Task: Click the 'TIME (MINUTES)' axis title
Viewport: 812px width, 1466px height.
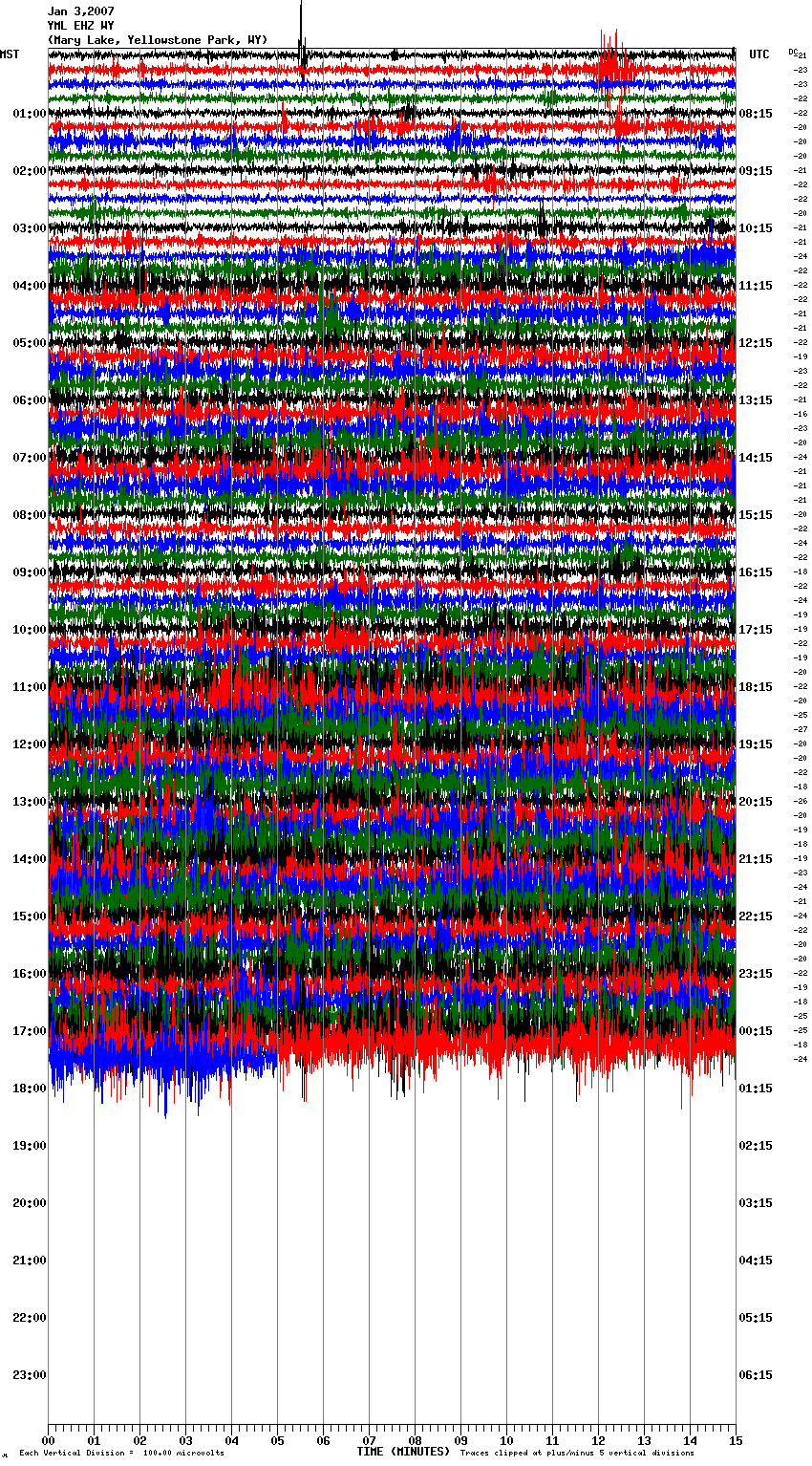Action: click(403, 1452)
